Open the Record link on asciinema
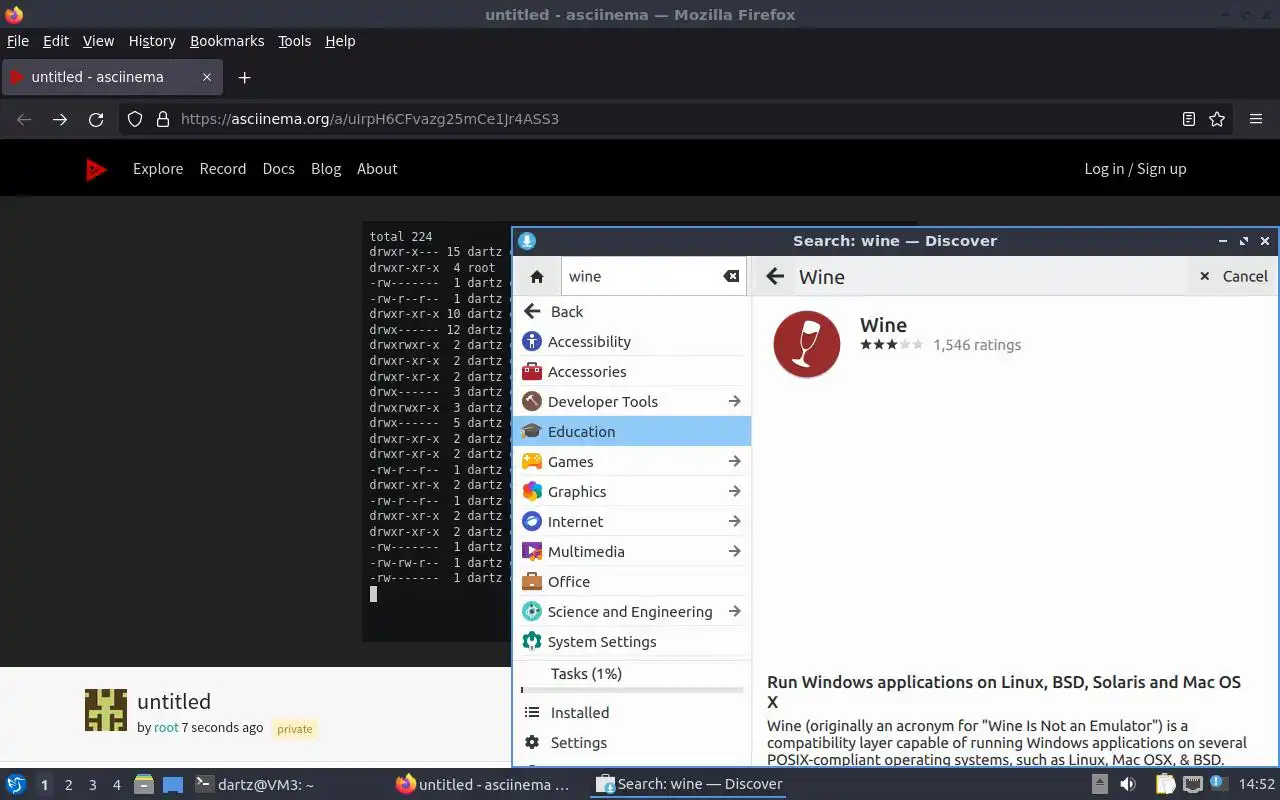The height and width of the screenshot is (800, 1280). point(223,169)
